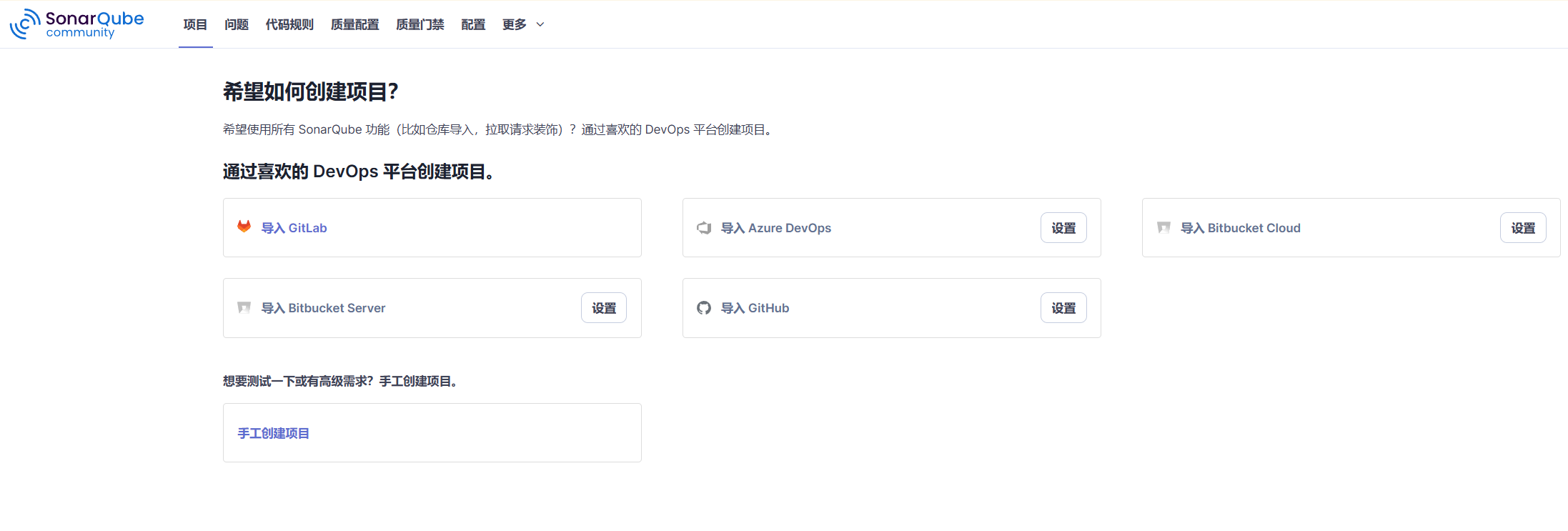Select the 导入 Bitbucket Cloud label

[x=1241, y=228]
